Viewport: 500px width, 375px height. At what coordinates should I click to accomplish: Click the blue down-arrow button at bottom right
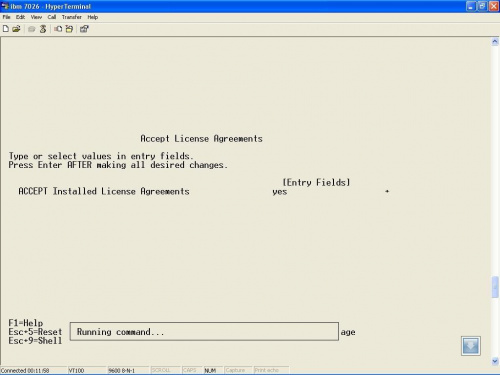point(471,346)
